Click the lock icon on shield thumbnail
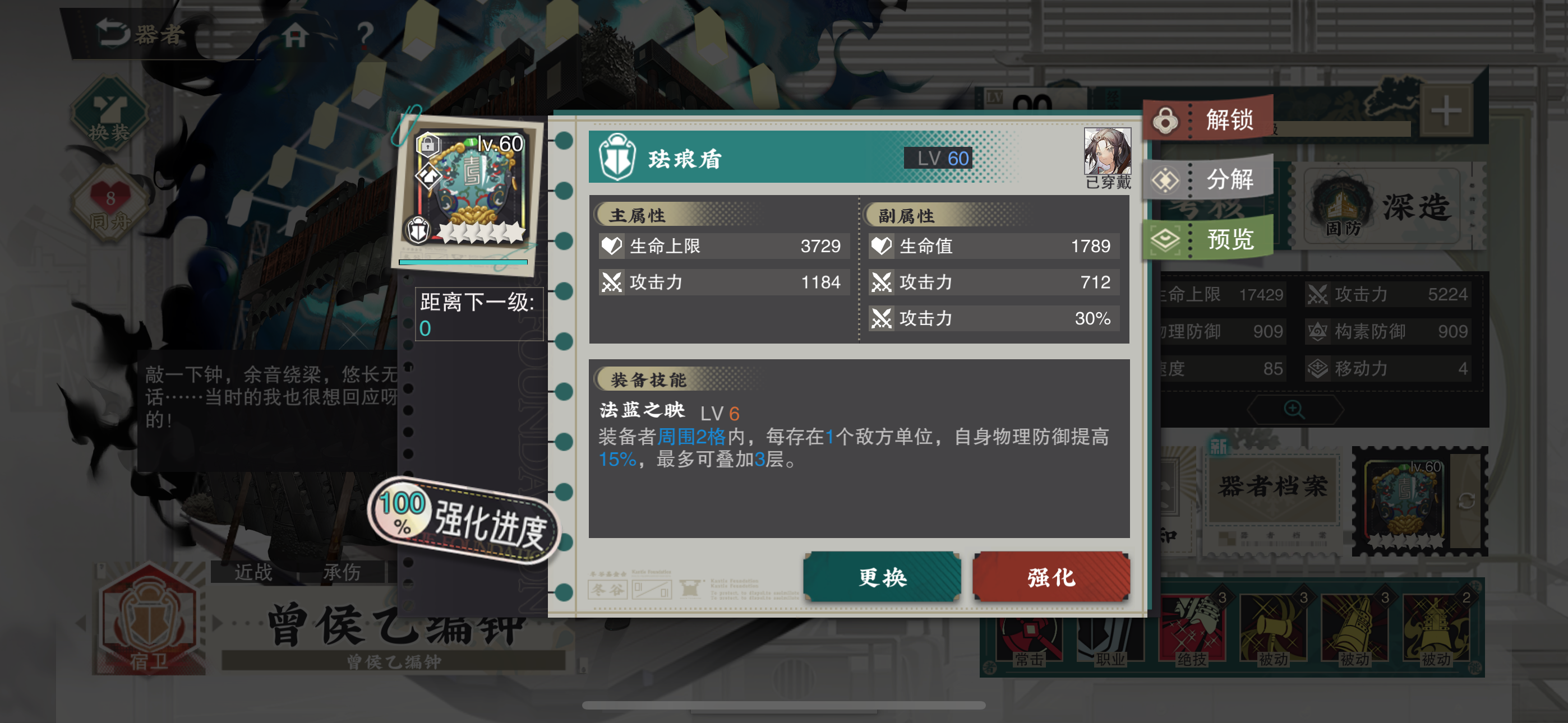 tap(428, 145)
